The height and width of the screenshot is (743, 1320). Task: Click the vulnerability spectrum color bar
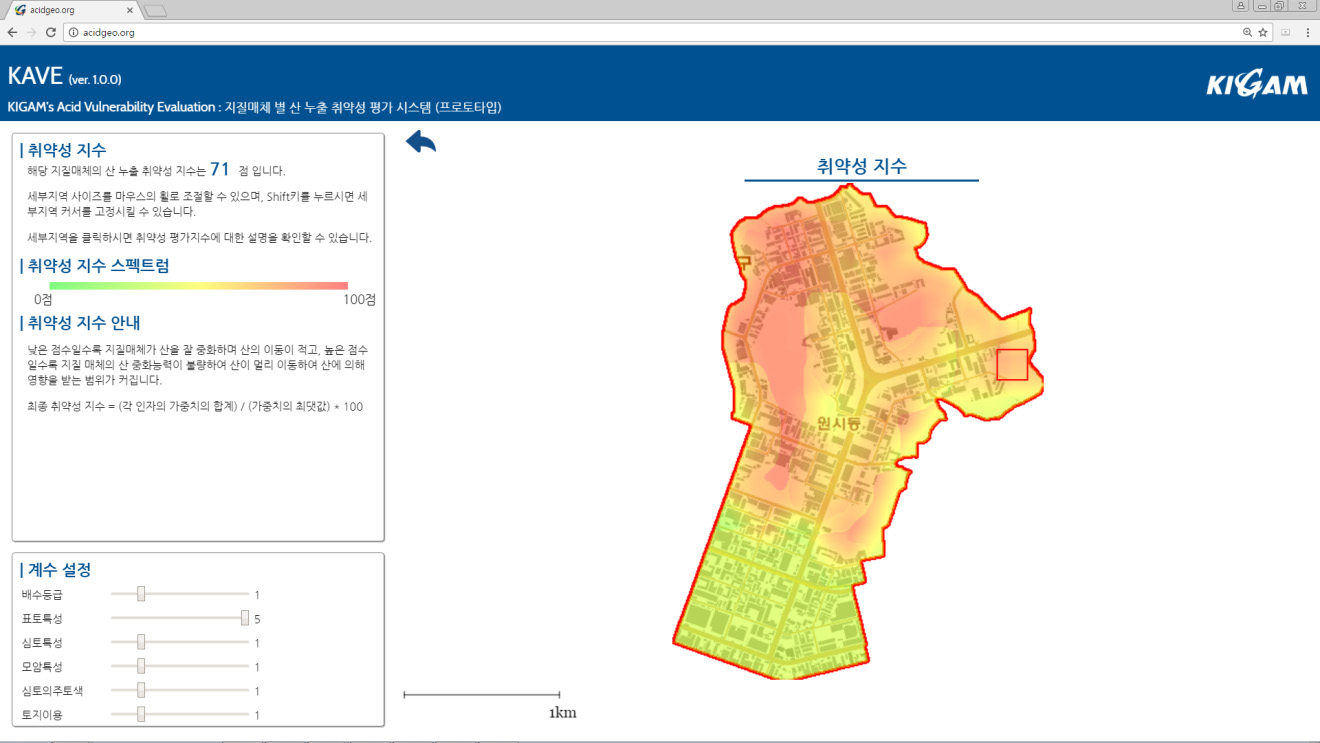click(x=199, y=286)
